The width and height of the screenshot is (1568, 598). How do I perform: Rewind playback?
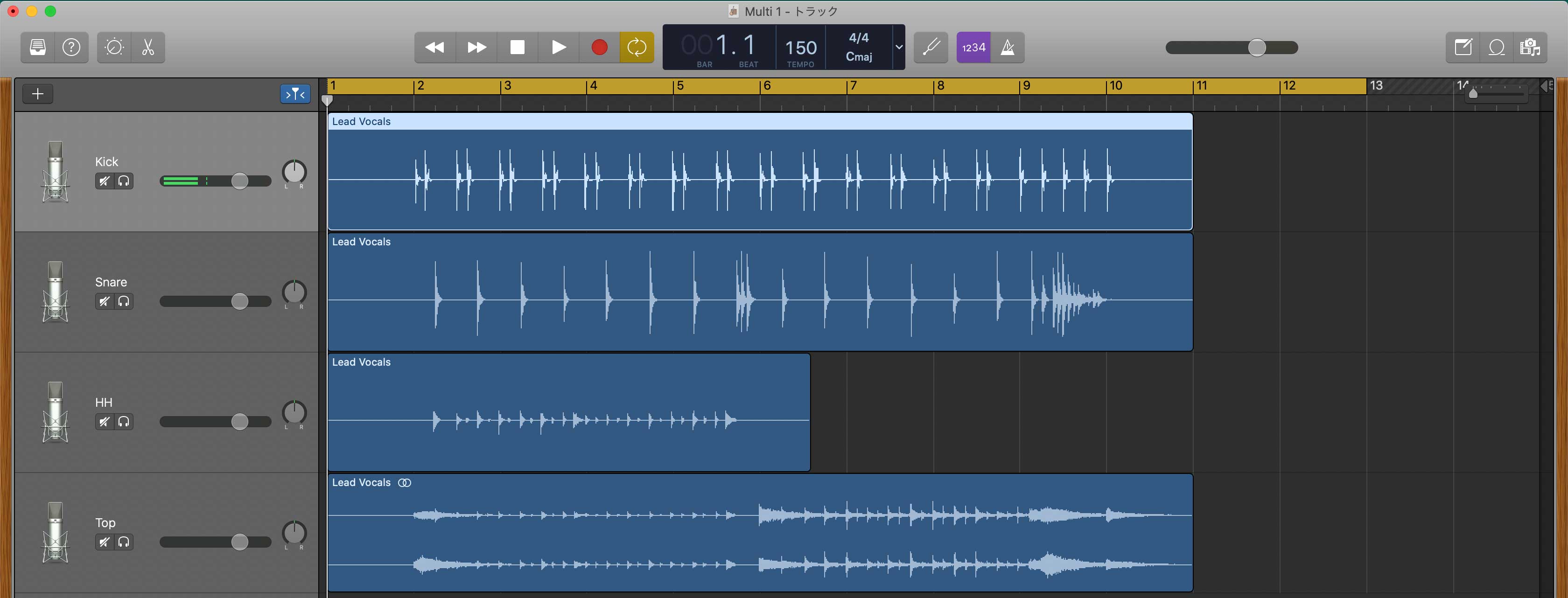[x=434, y=48]
